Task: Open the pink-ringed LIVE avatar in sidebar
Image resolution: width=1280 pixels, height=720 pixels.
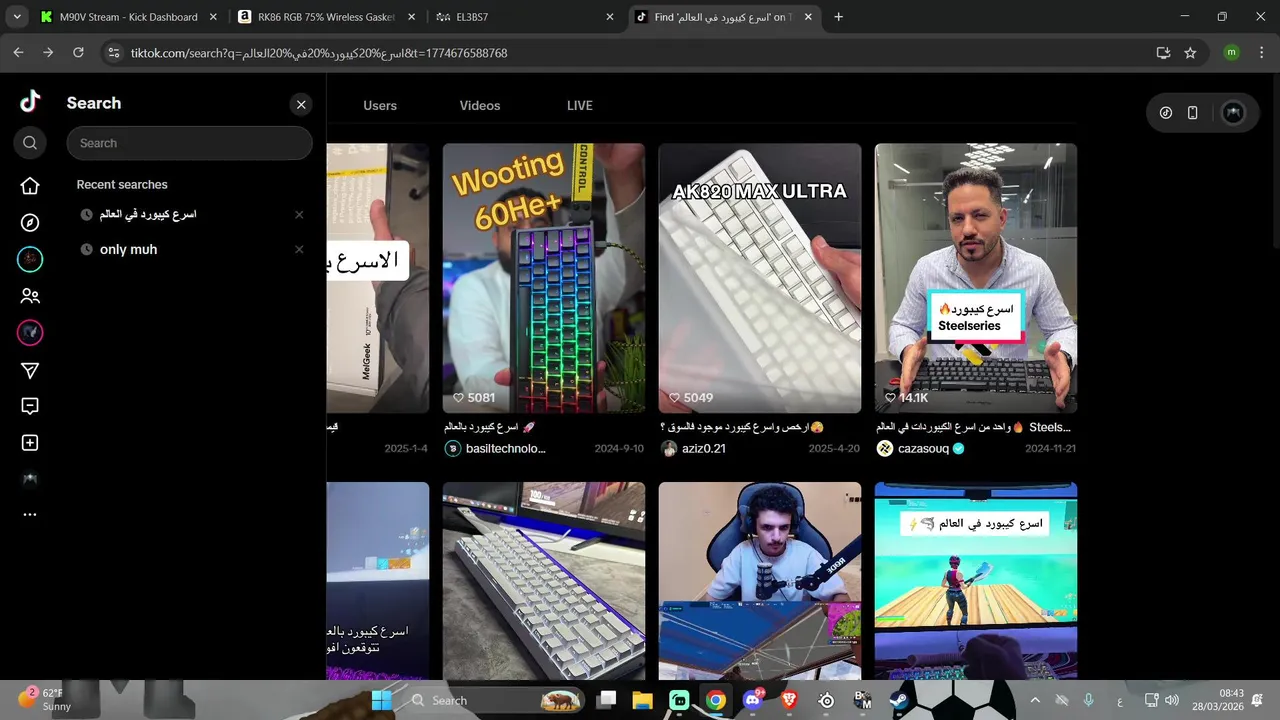Action: [x=30, y=332]
